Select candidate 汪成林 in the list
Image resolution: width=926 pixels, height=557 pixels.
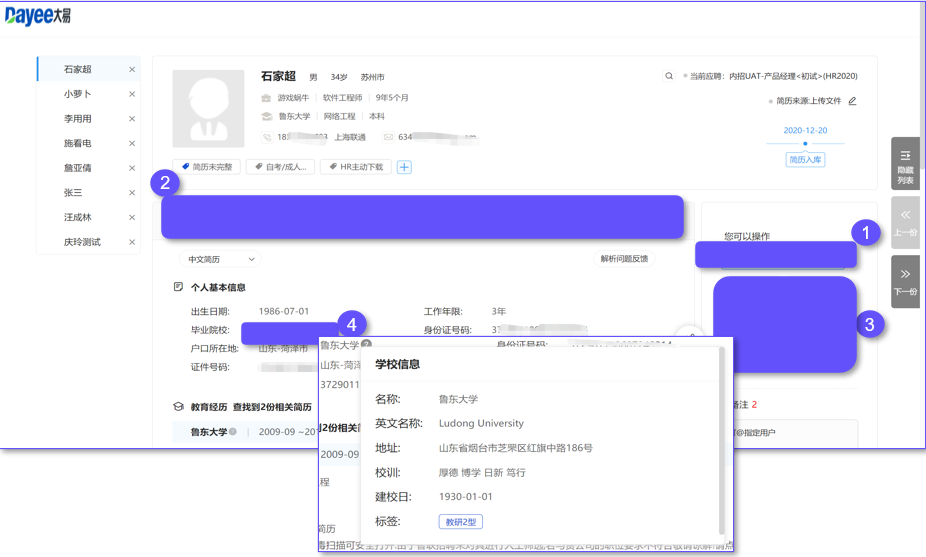77,217
